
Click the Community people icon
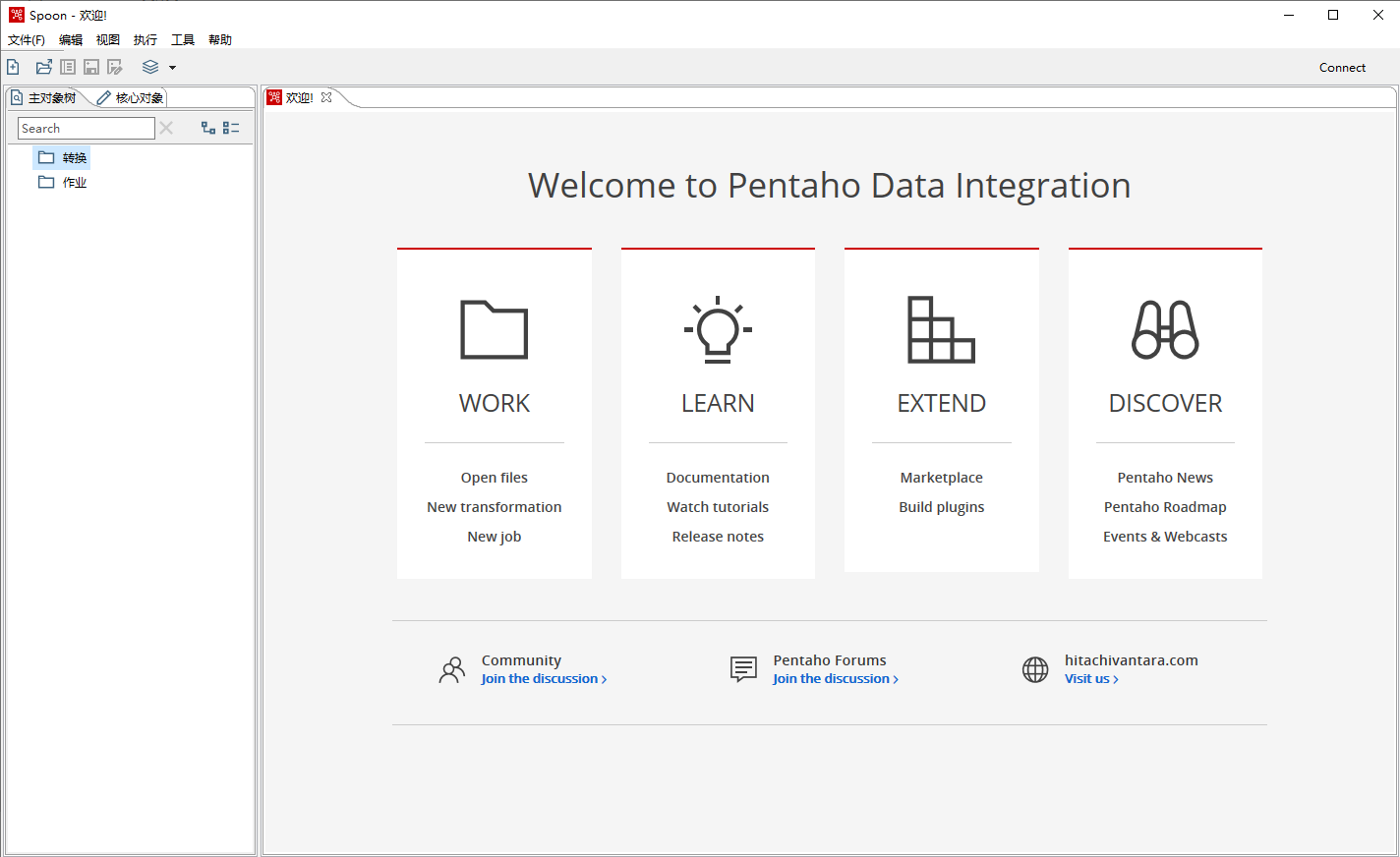click(x=452, y=669)
